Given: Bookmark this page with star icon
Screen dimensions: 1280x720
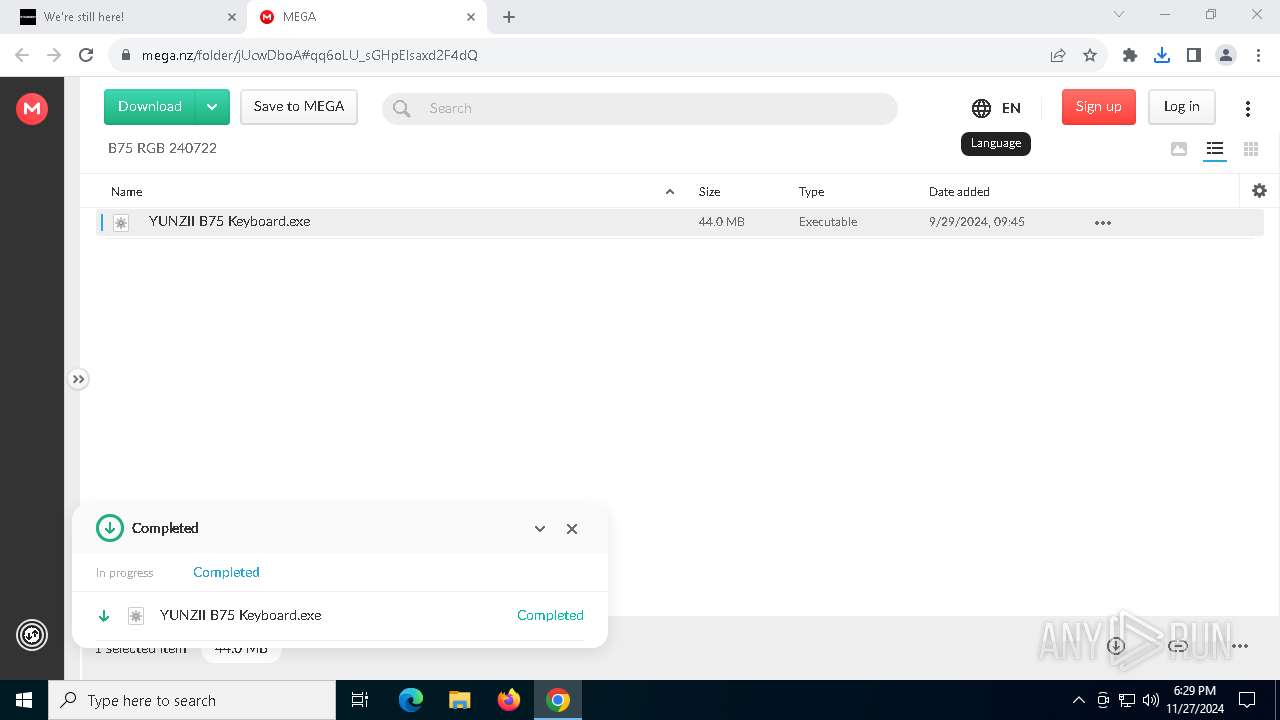Looking at the screenshot, I should (x=1090, y=55).
